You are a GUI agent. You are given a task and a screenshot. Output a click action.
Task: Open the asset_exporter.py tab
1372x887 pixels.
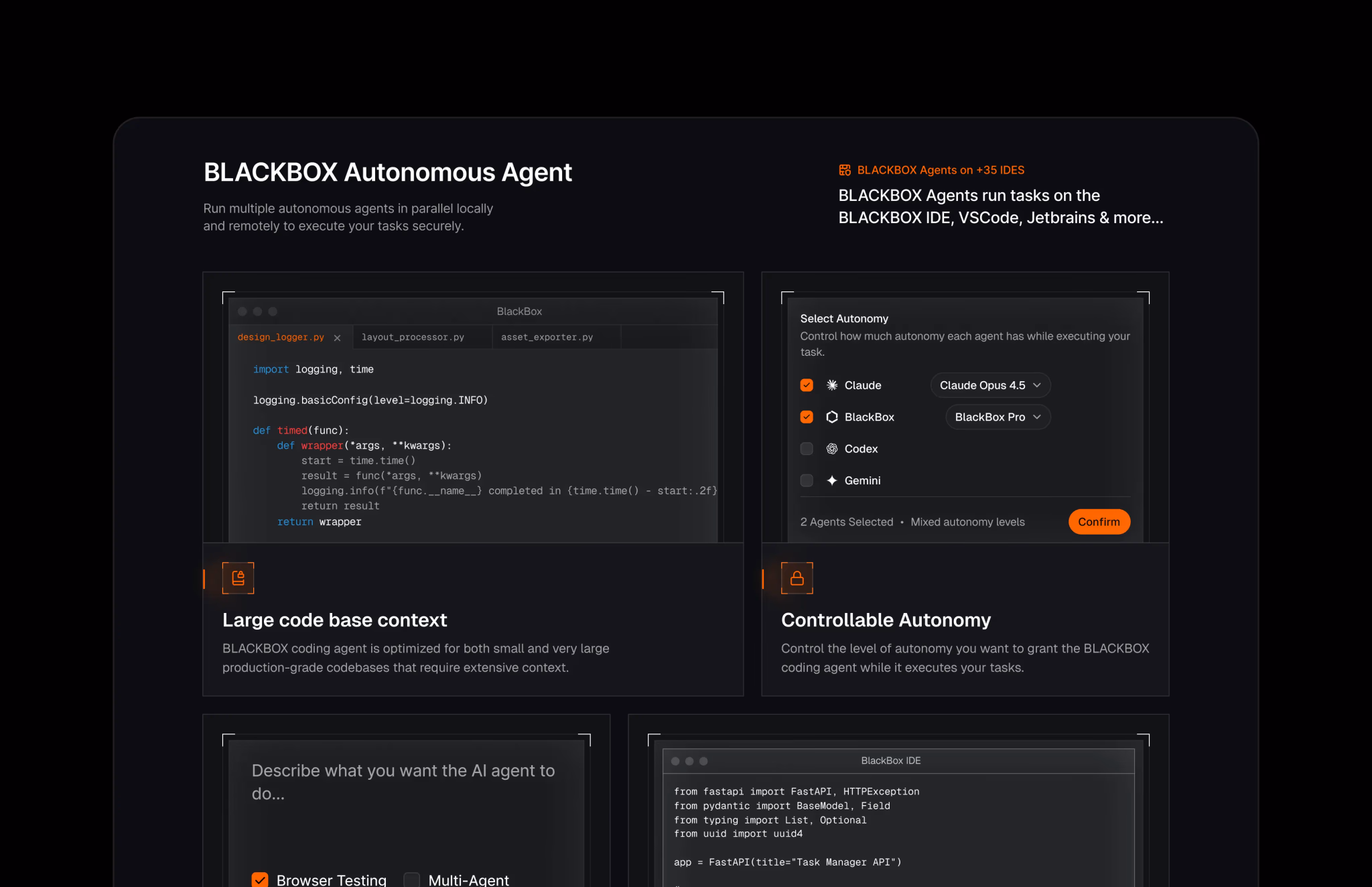(547, 337)
